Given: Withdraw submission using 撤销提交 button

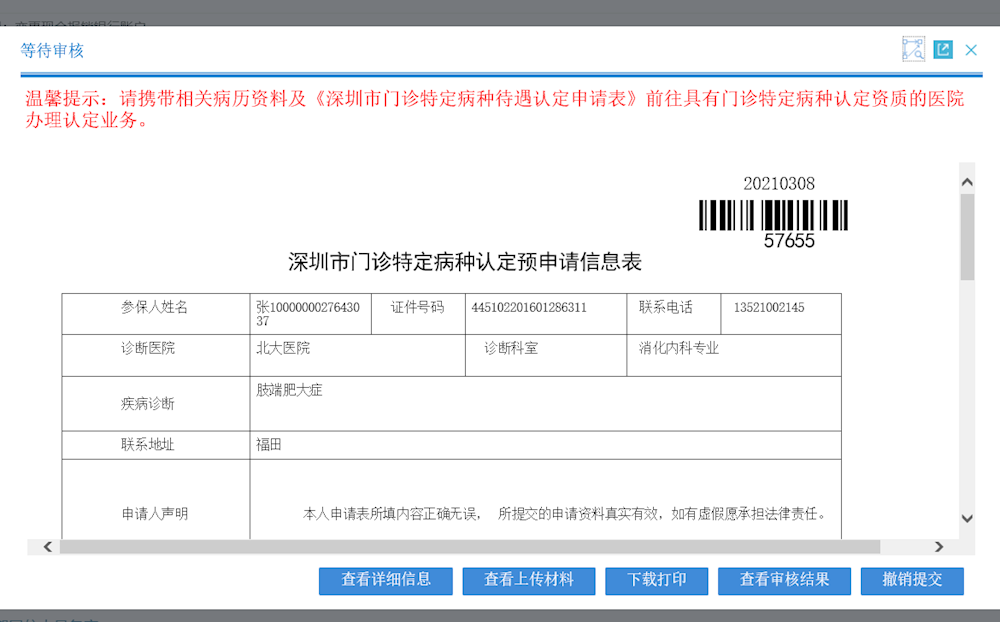Looking at the screenshot, I should (x=912, y=580).
